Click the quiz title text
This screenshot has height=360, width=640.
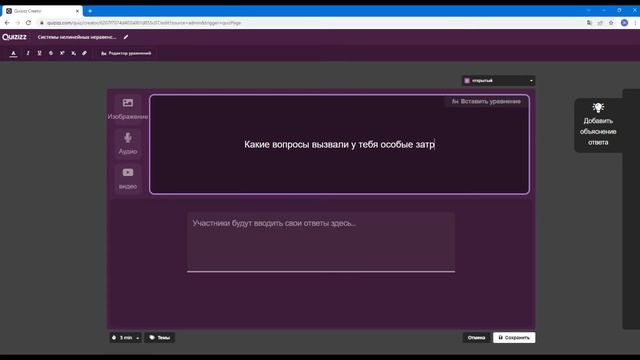tap(77, 37)
